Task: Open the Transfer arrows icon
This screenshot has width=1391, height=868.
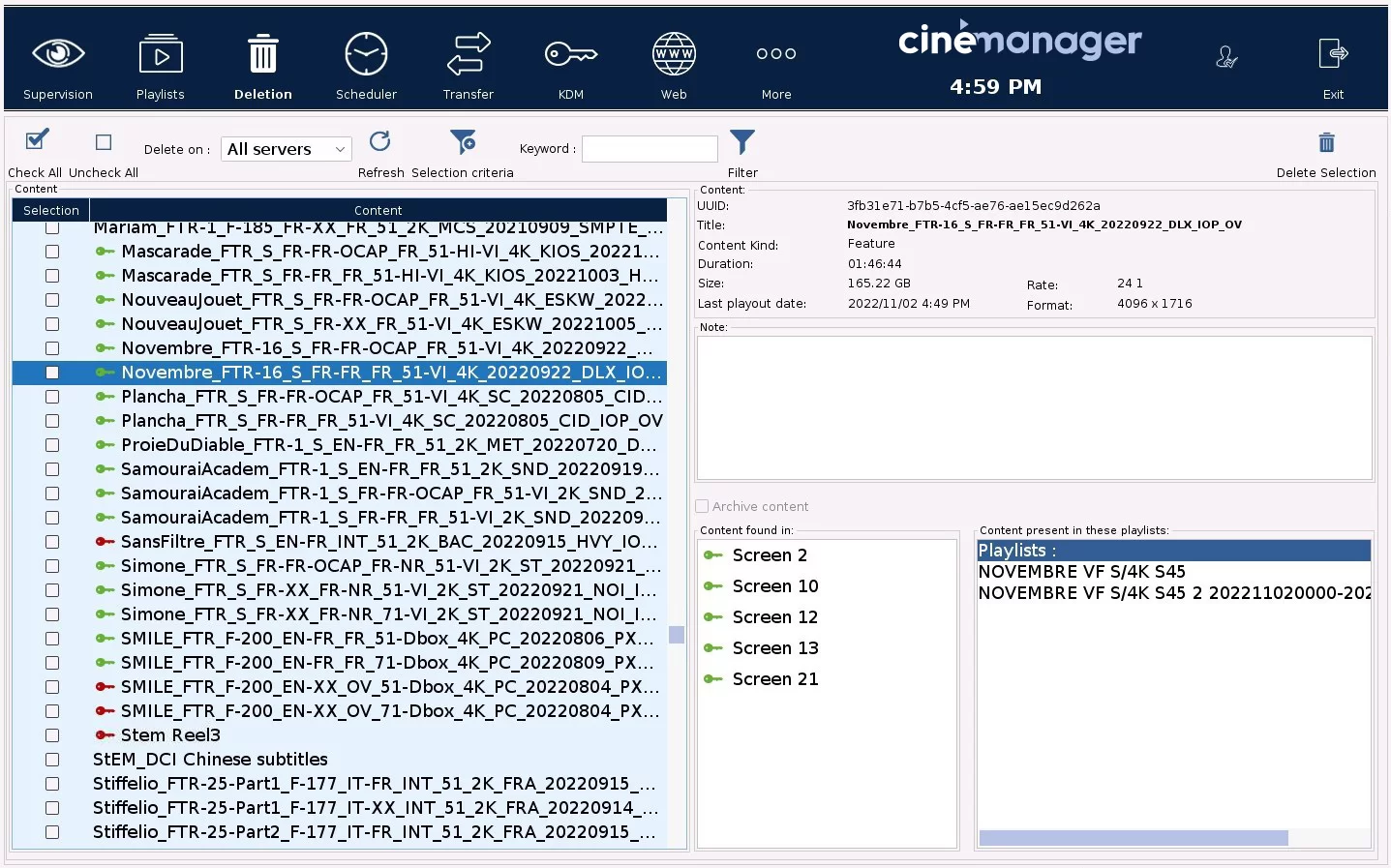Action: pos(469,55)
